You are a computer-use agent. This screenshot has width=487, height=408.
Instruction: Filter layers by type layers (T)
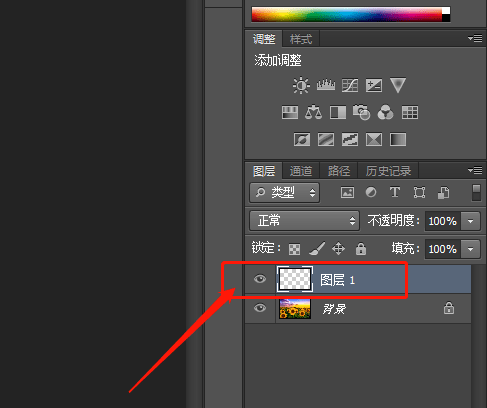(x=395, y=192)
